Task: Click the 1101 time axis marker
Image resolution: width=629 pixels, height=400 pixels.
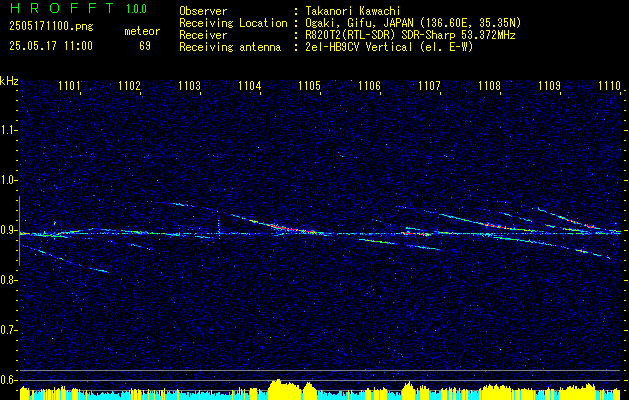Action: [x=69, y=85]
